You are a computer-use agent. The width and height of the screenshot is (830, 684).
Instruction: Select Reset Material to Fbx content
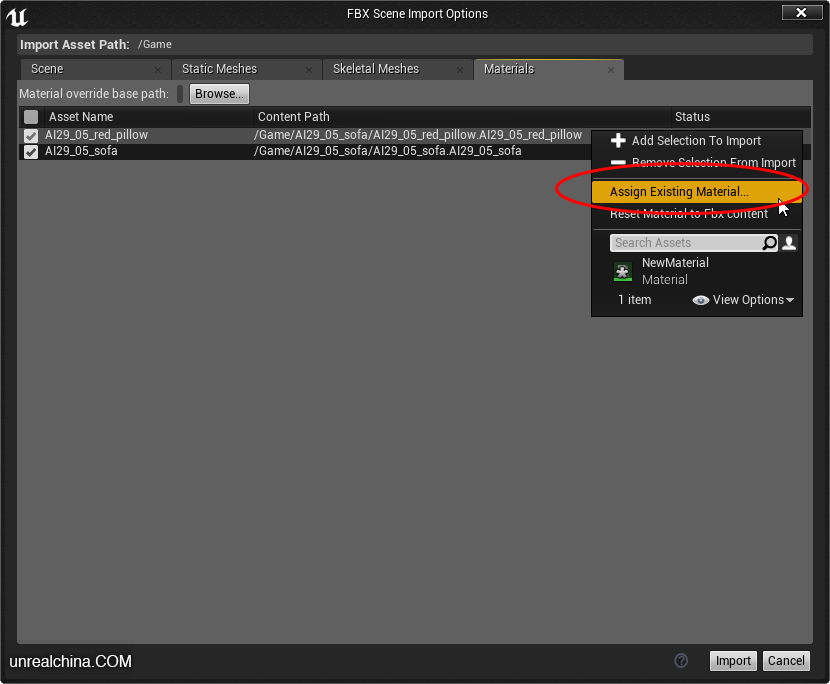(689, 214)
